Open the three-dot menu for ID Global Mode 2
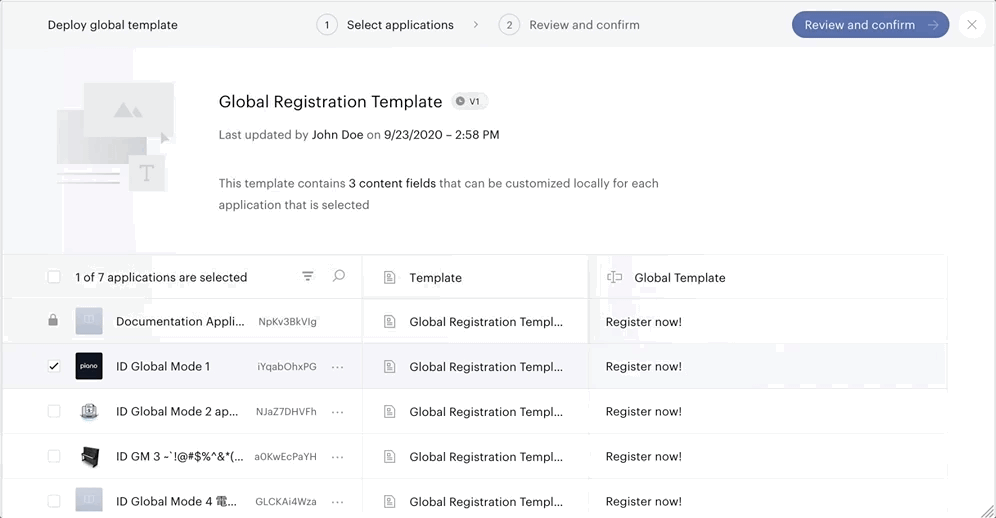996x518 pixels. coord(337,412)
